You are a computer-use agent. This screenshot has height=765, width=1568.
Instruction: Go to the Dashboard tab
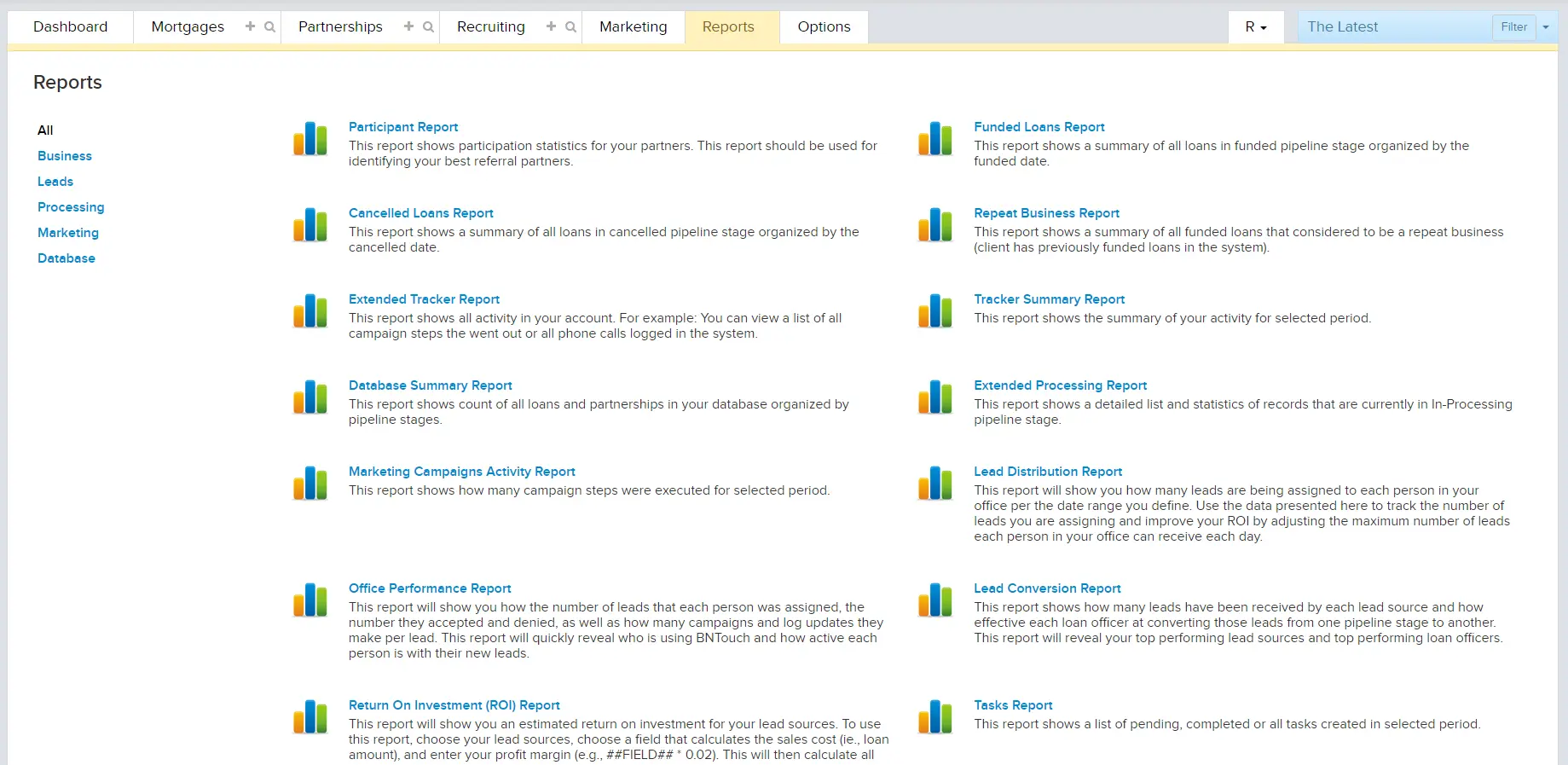[x=71, y=26]
